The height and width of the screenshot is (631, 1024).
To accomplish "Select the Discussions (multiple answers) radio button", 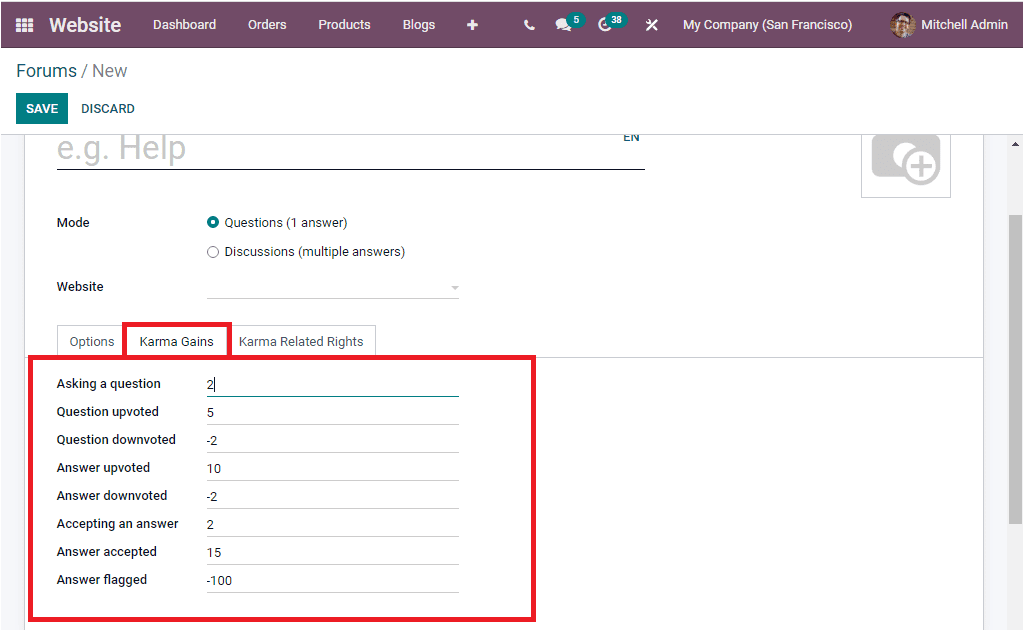I will (x=213, y=251).
